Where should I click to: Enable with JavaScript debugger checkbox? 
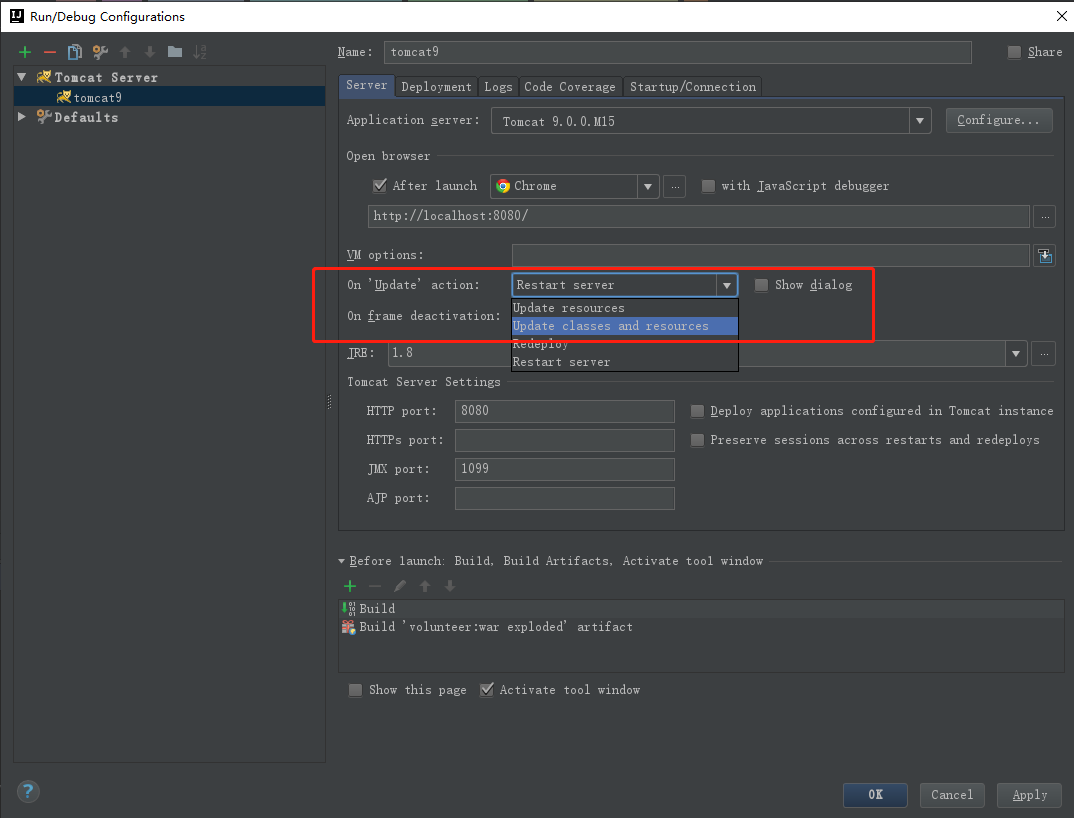click(708, 186)
